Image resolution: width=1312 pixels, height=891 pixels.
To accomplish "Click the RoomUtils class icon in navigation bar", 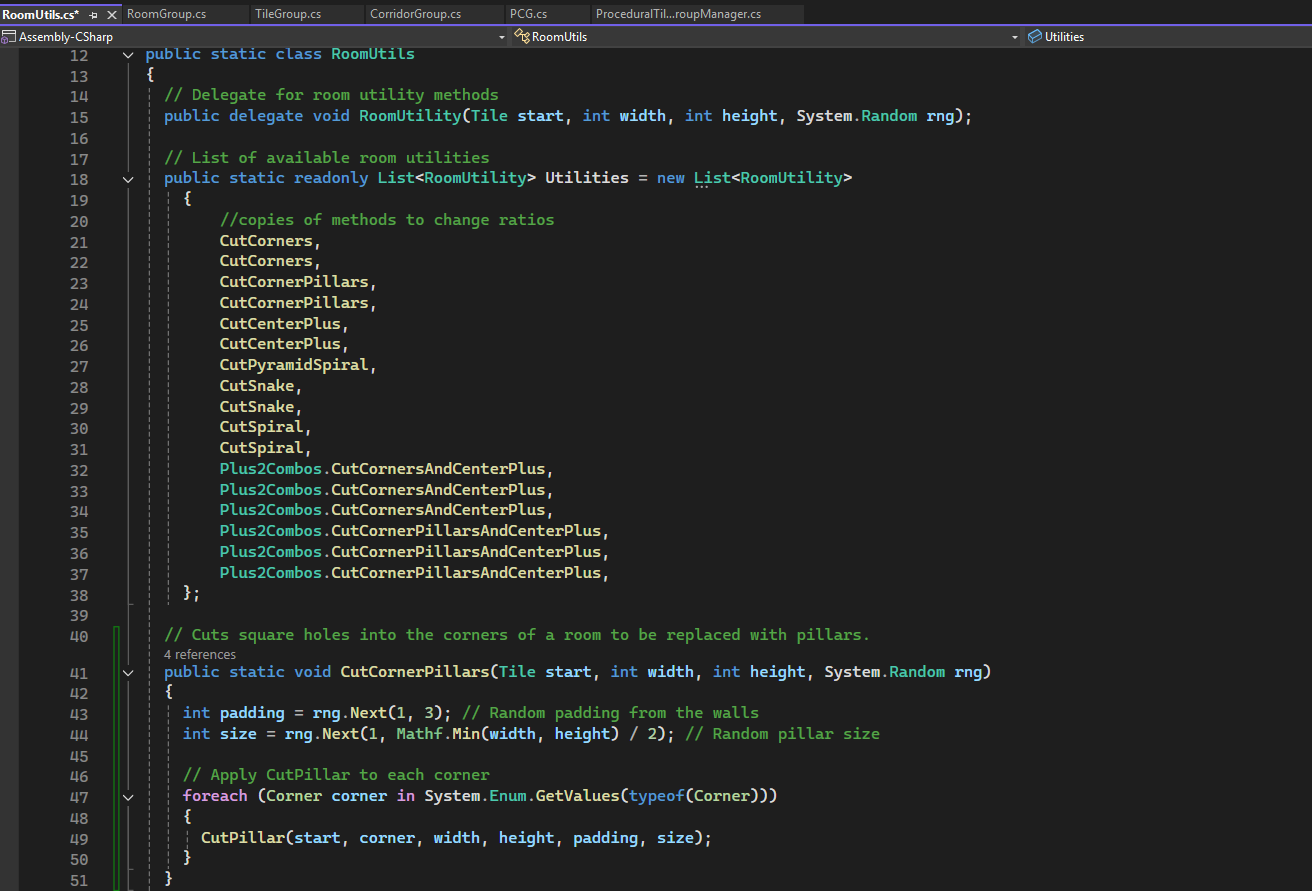I will [x=521, y=37].
